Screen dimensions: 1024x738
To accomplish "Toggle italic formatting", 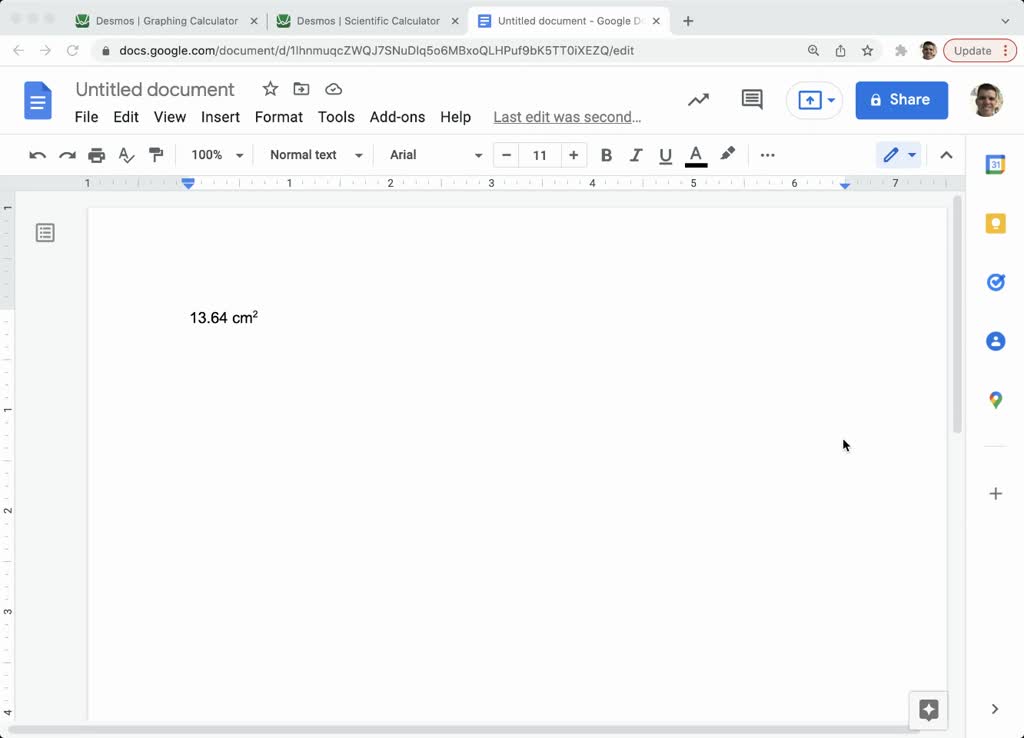I will point(635,155).
